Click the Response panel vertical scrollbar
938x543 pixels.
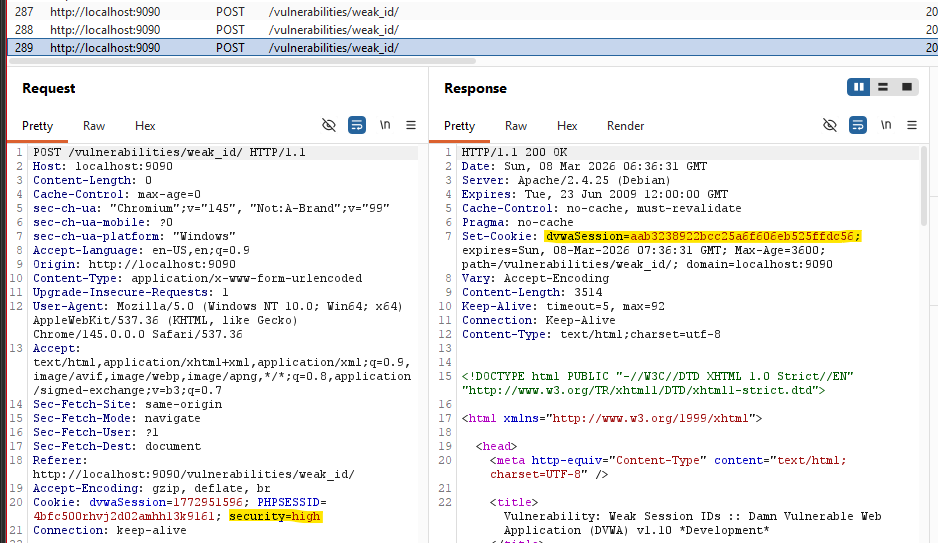click(924, 185)
